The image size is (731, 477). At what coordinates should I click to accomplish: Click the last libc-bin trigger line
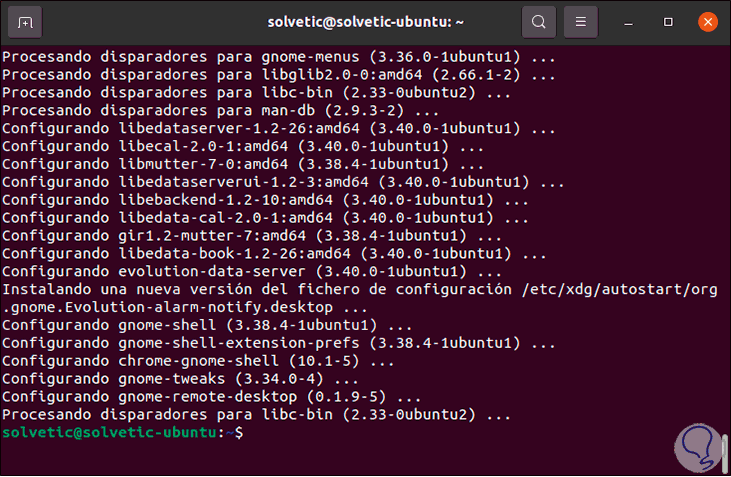pyautogui.click(x=256, y=415)
